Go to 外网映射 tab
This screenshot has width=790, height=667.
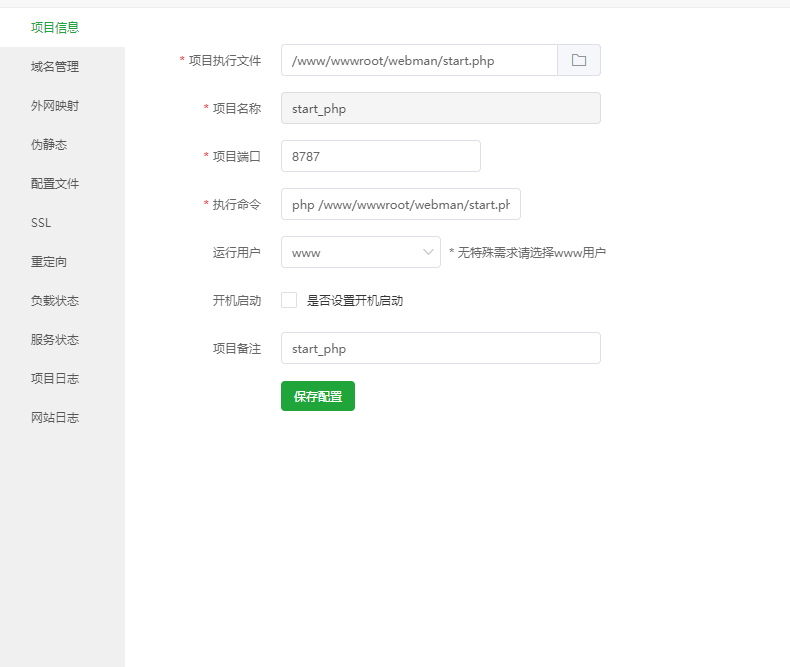click(x=55, y=106)
